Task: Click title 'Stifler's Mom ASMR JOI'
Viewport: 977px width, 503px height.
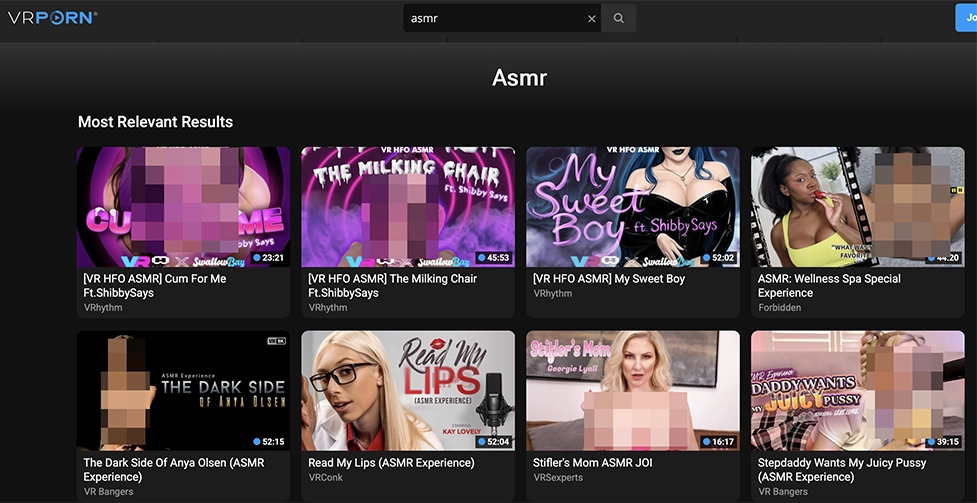Action: [x=593, y=462]
